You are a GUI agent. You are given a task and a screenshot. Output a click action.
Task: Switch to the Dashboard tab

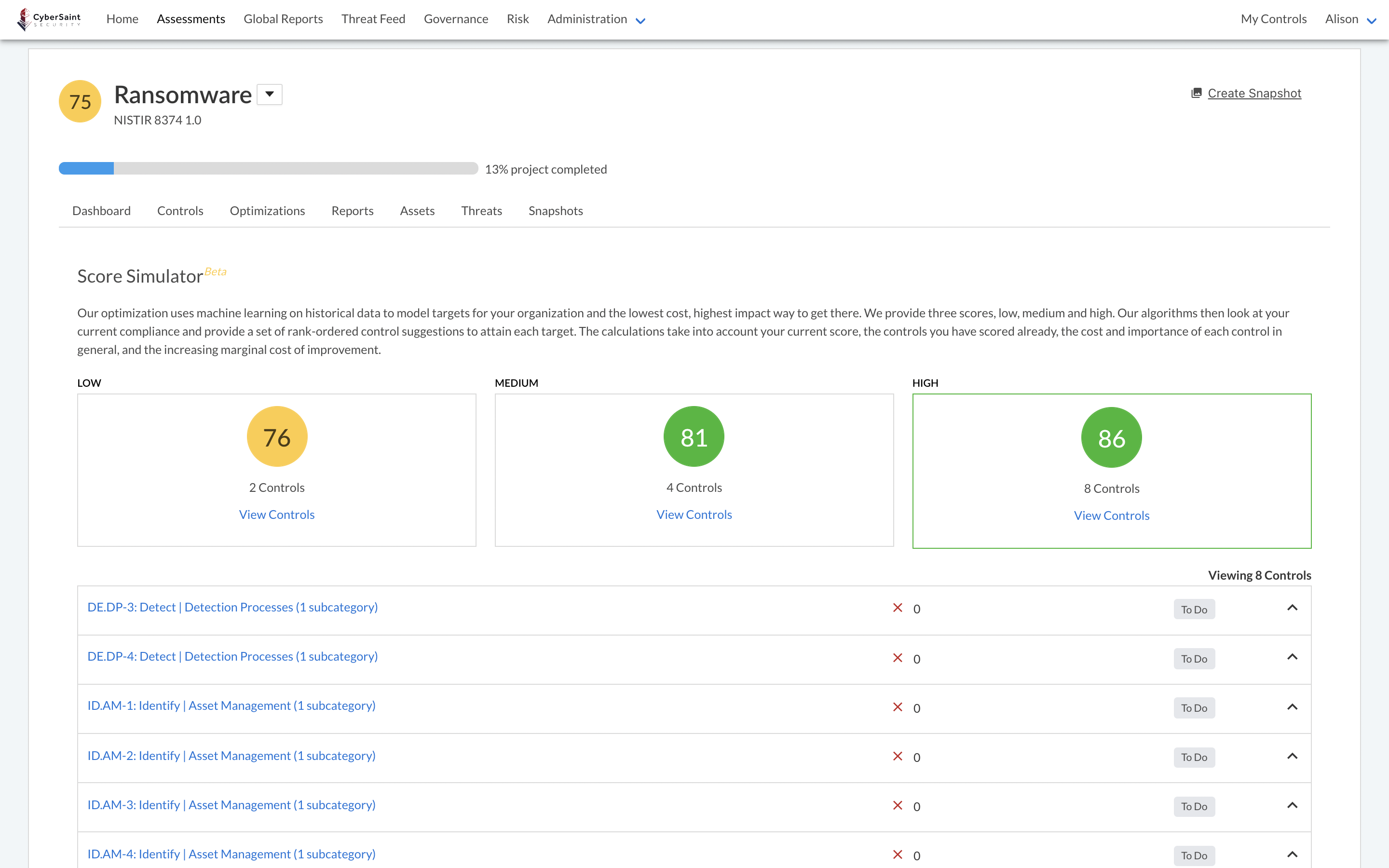[102, 211]
